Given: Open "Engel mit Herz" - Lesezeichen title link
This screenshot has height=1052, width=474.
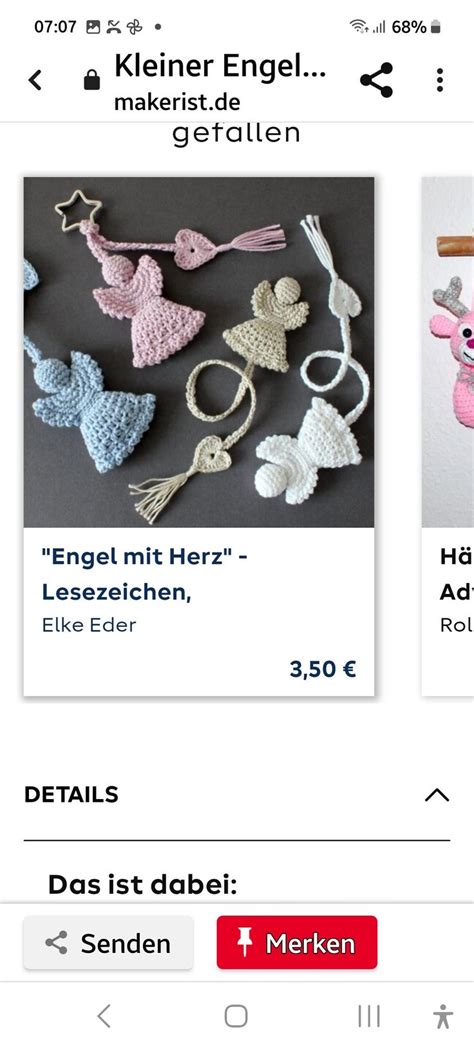Looking at the screenshot, I should click(144, 574).
